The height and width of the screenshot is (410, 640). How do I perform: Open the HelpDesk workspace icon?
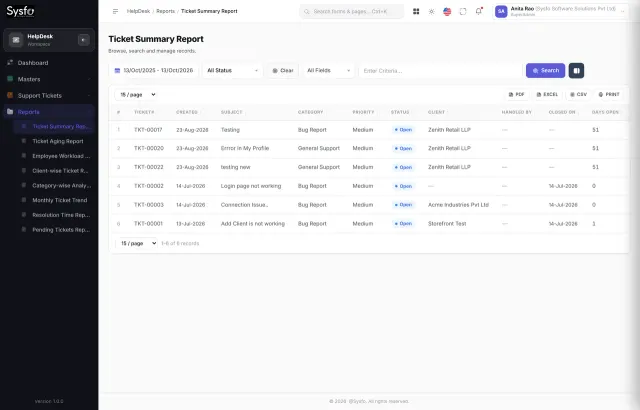point(16,40)
